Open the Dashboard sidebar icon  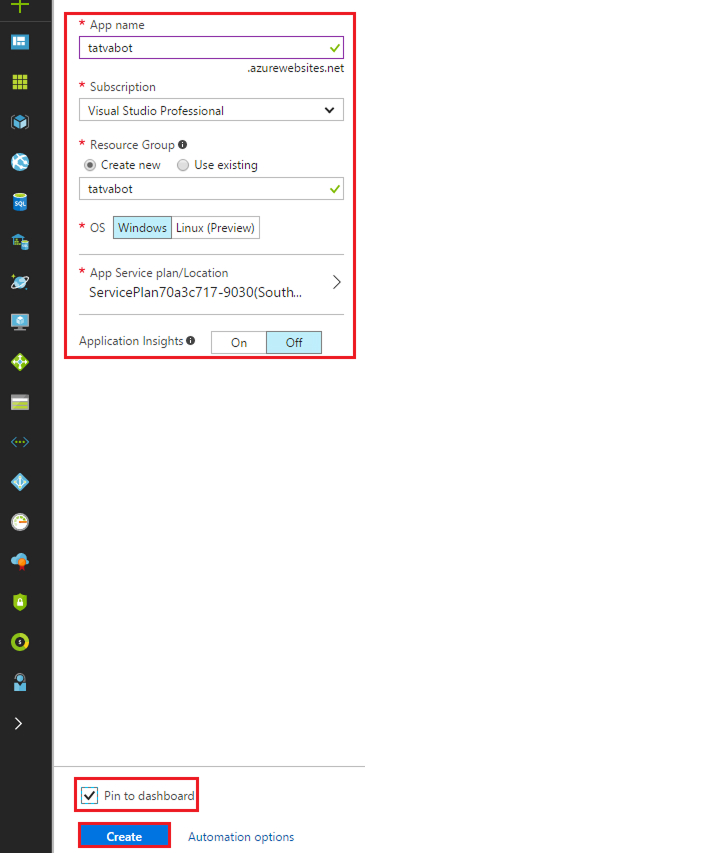coord(20,42)
